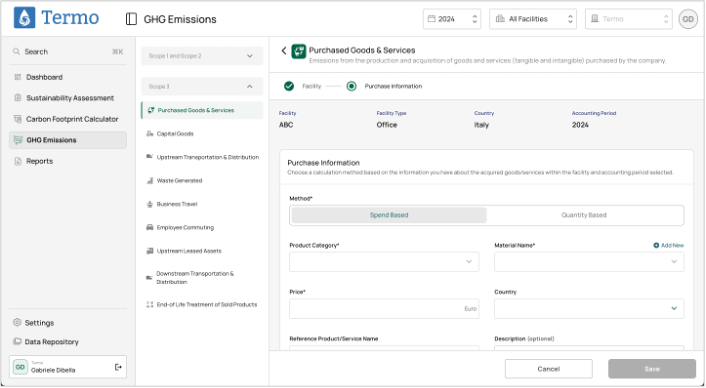706x388 pixels.
Task: Click the Termo brand name text
Action: (70, 18)
